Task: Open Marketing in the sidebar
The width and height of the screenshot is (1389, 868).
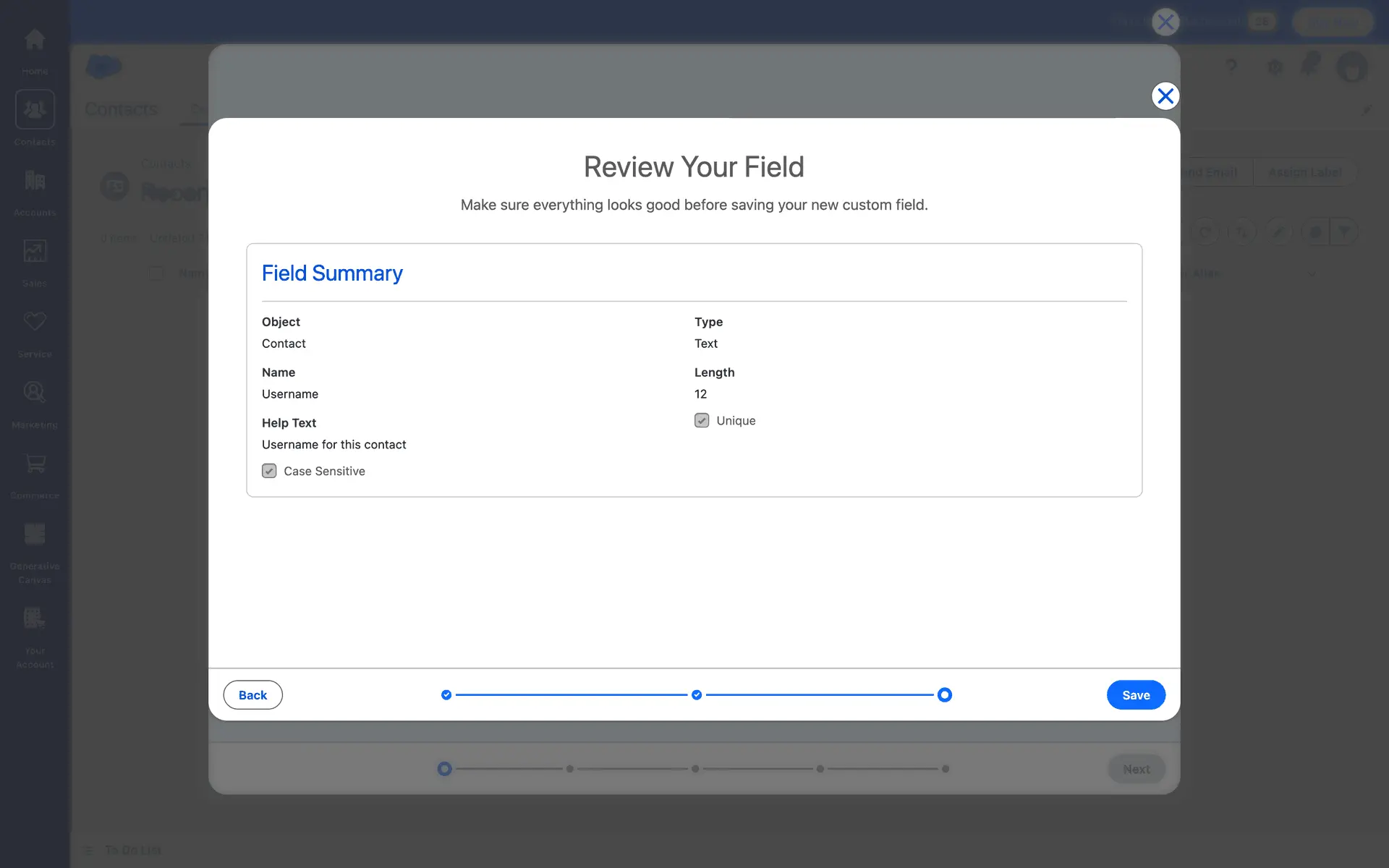Action: [x=34, y=393]
